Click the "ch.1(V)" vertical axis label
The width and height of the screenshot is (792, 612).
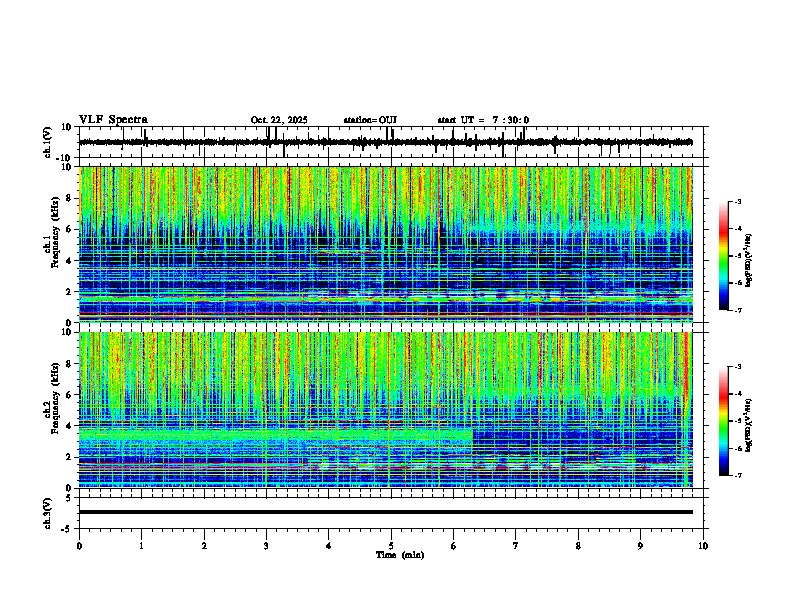click(48, 142)
